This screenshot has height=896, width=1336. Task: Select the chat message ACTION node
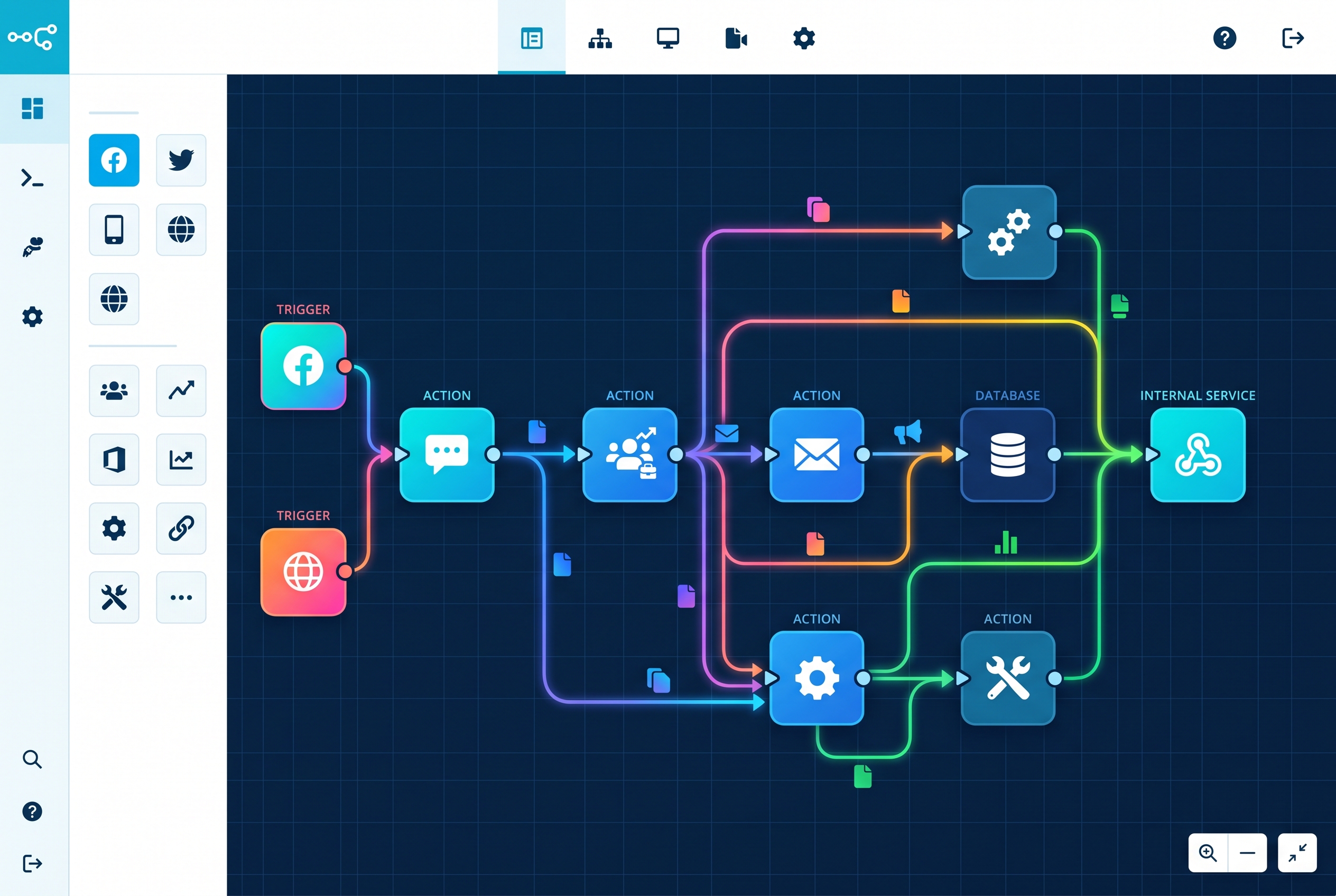447,454
